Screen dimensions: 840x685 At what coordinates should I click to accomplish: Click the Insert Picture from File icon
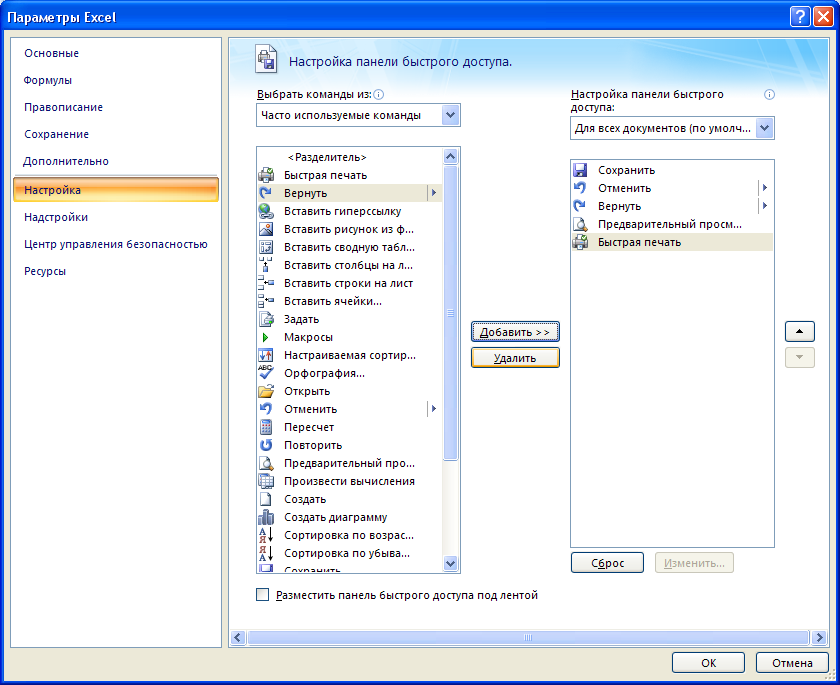266,229
